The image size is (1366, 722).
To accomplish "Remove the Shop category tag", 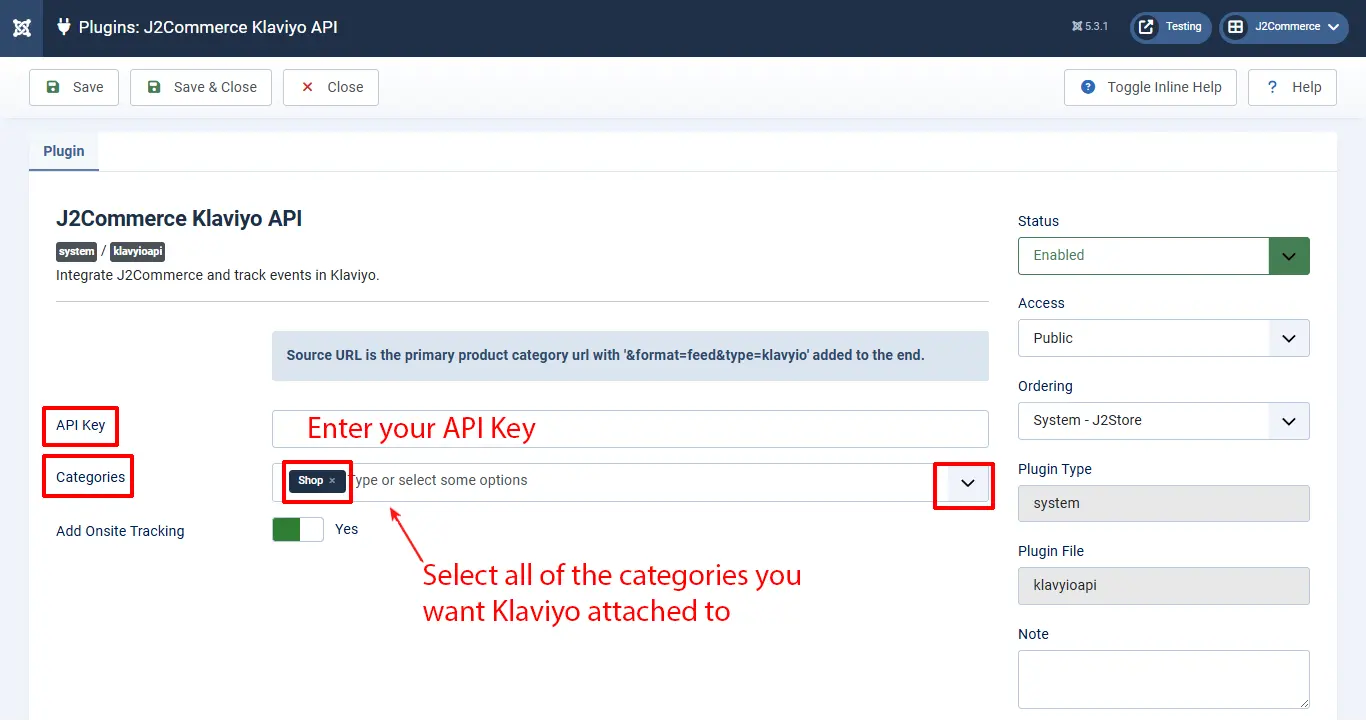I will 332,481.
